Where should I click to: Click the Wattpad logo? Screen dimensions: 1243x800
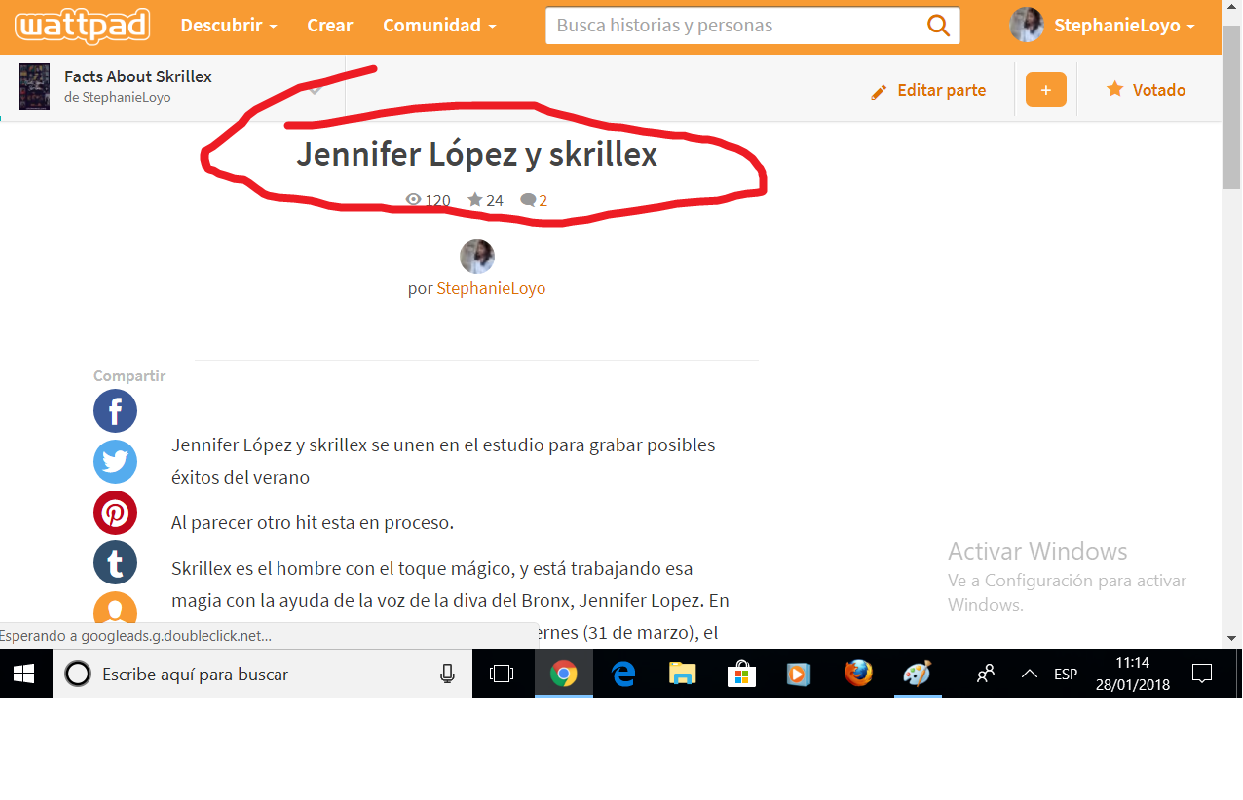(83, 25)
